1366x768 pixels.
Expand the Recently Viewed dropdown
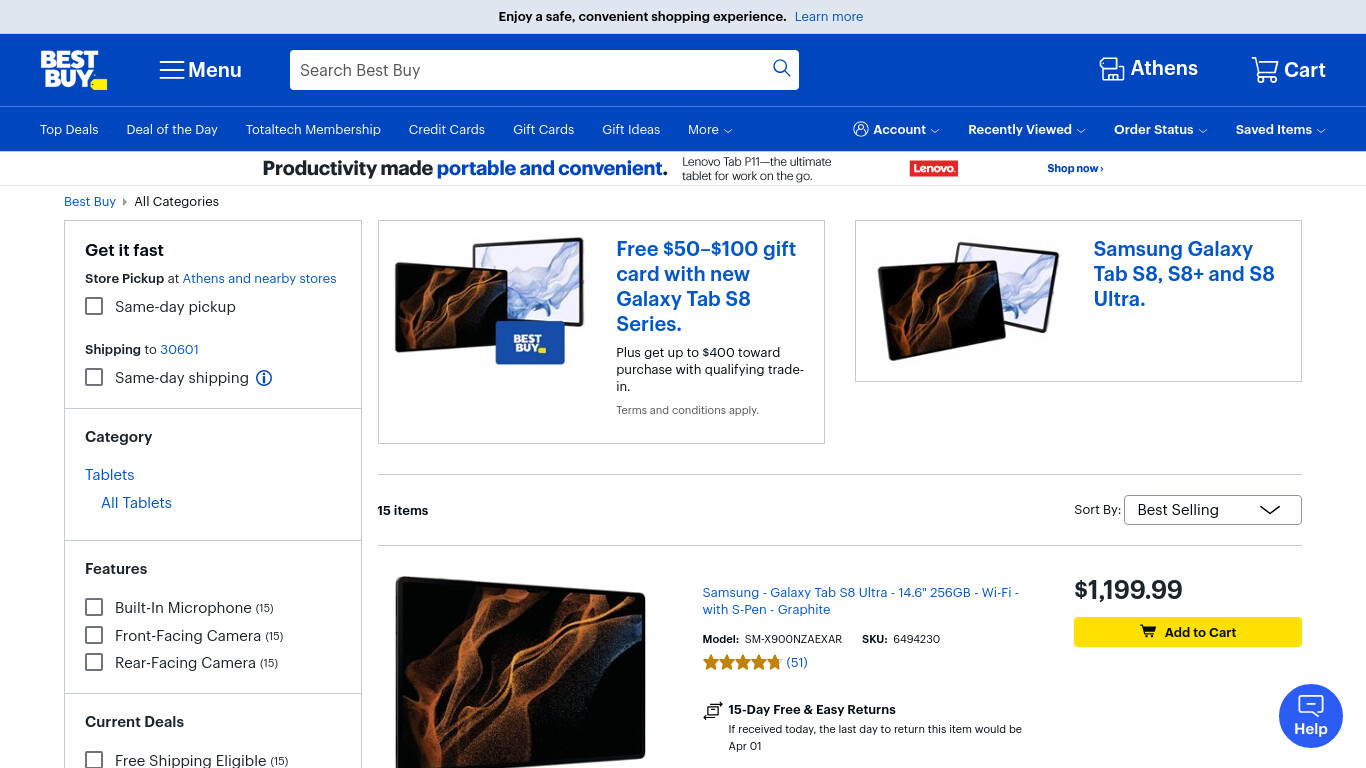[x=1027, y=130]
